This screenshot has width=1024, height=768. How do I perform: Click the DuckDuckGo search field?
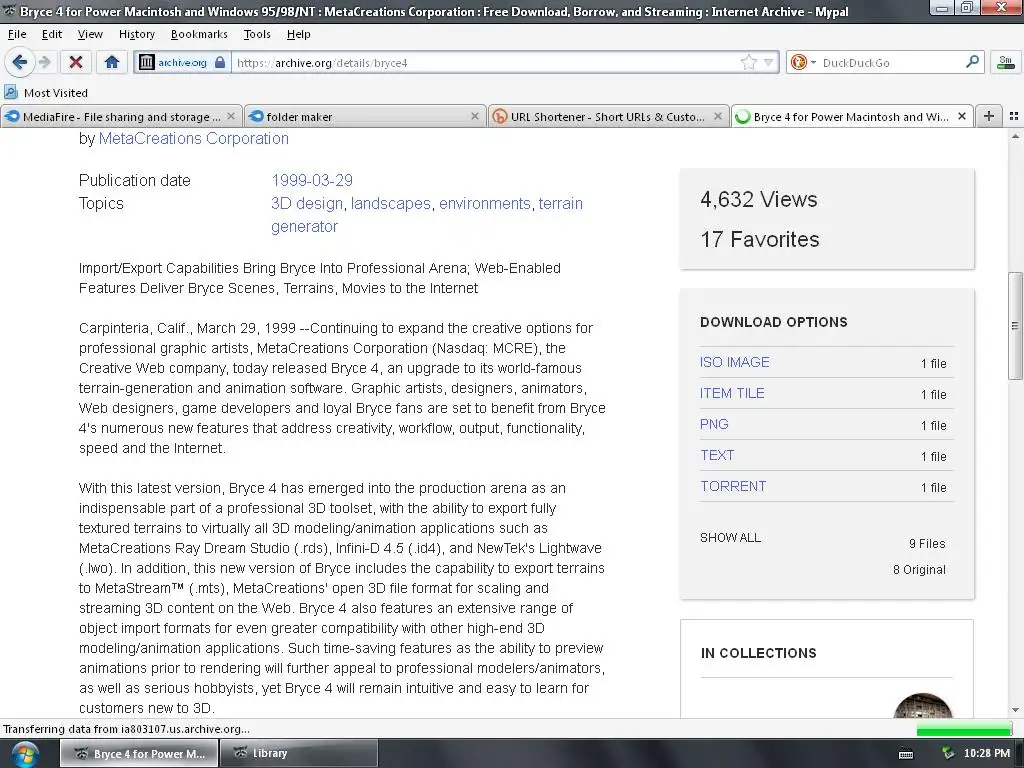[x=891, y=63]
